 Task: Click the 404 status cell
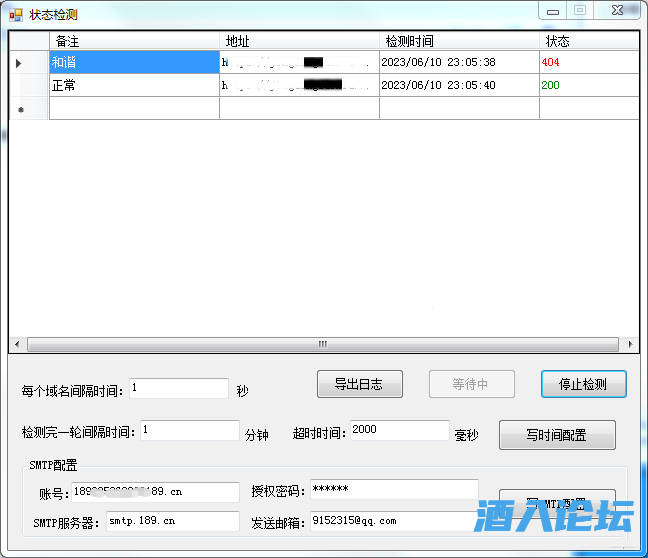pyautogui.click(x=589, y=62)
